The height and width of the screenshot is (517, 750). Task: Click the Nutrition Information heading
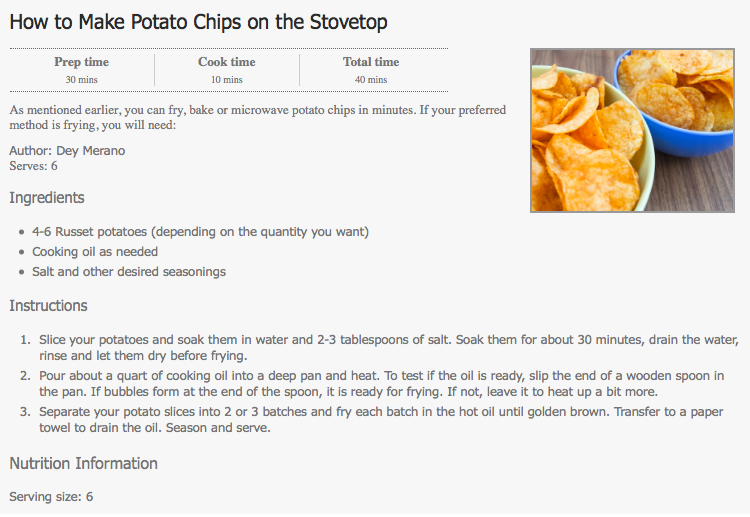point(83,464)
